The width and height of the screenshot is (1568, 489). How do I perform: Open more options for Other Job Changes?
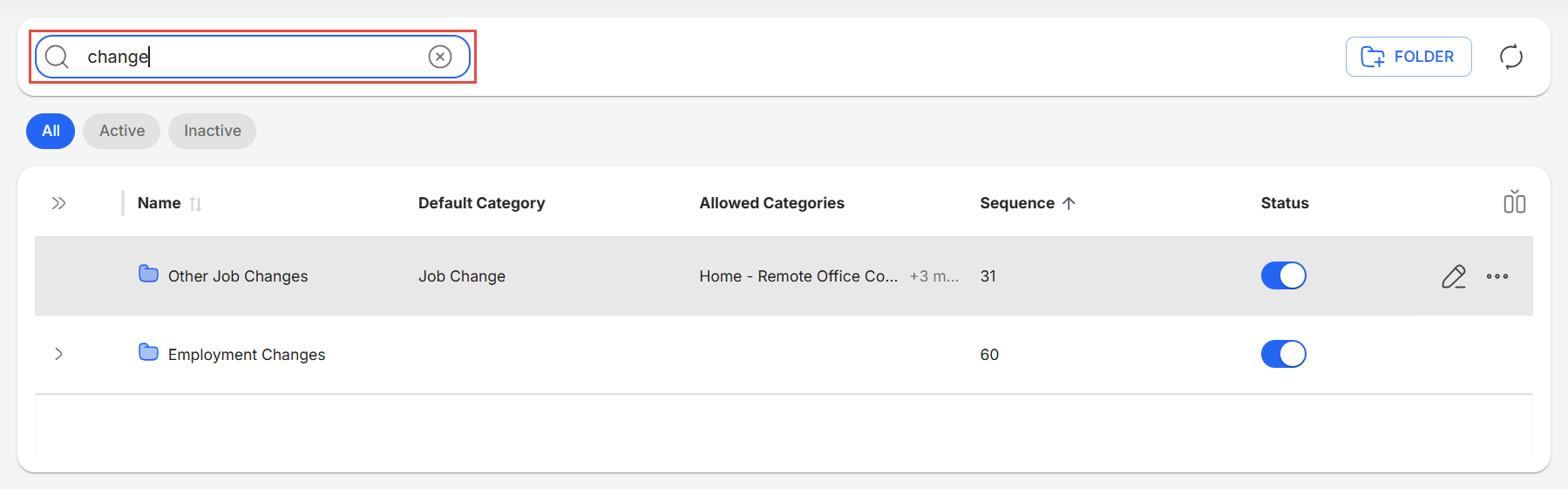1497,276
